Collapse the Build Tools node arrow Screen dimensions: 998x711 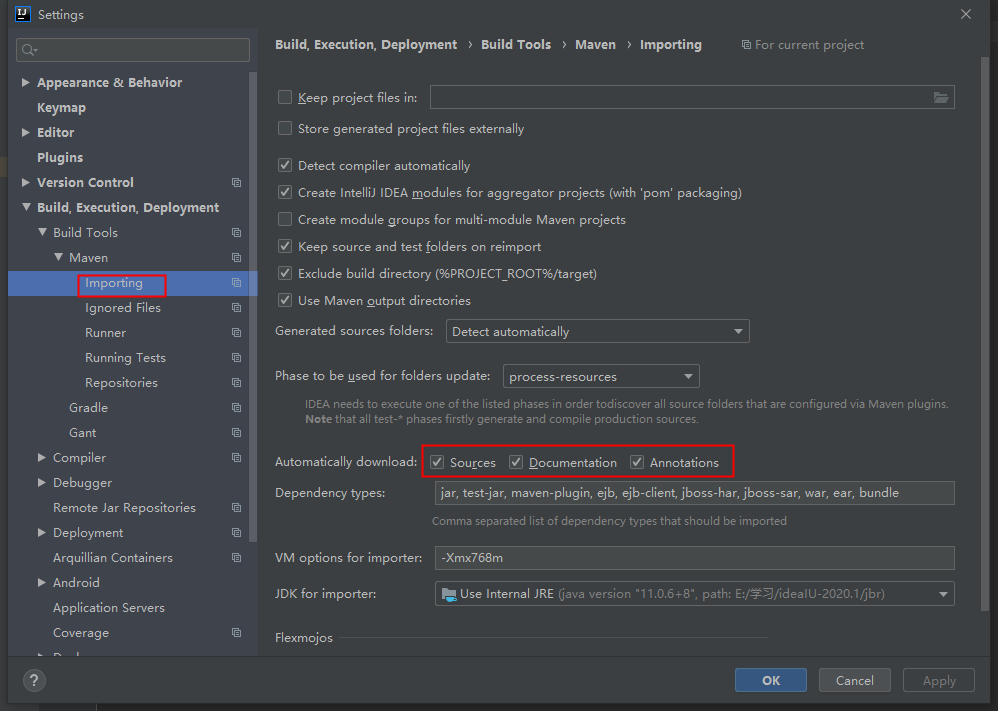point(42,232)
